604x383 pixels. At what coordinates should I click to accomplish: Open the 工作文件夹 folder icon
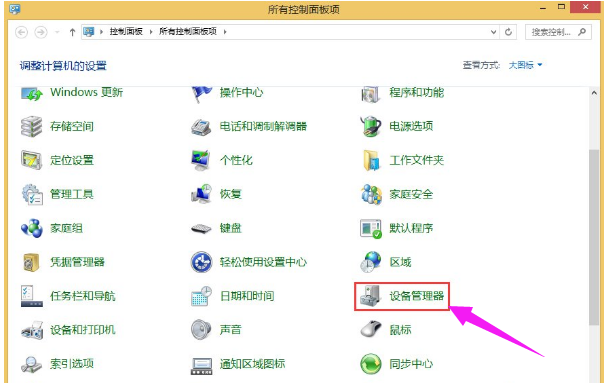click(x=371, y=160)
